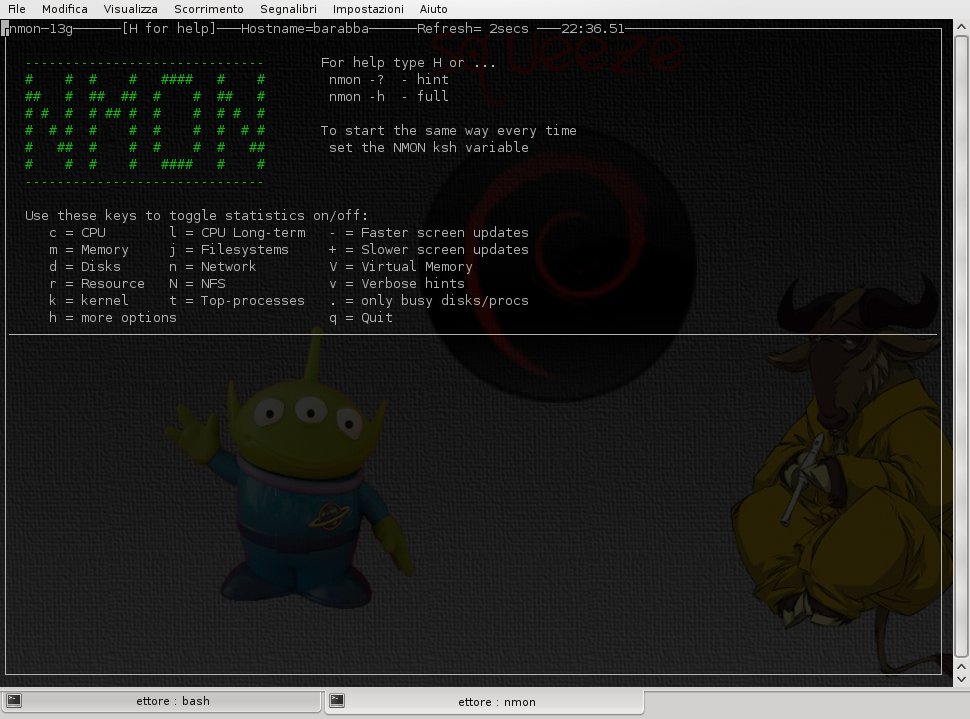Image resolution: width=970 pixels, height=719 pixels.
Task: Open the File menu
Action: [17, 9]
